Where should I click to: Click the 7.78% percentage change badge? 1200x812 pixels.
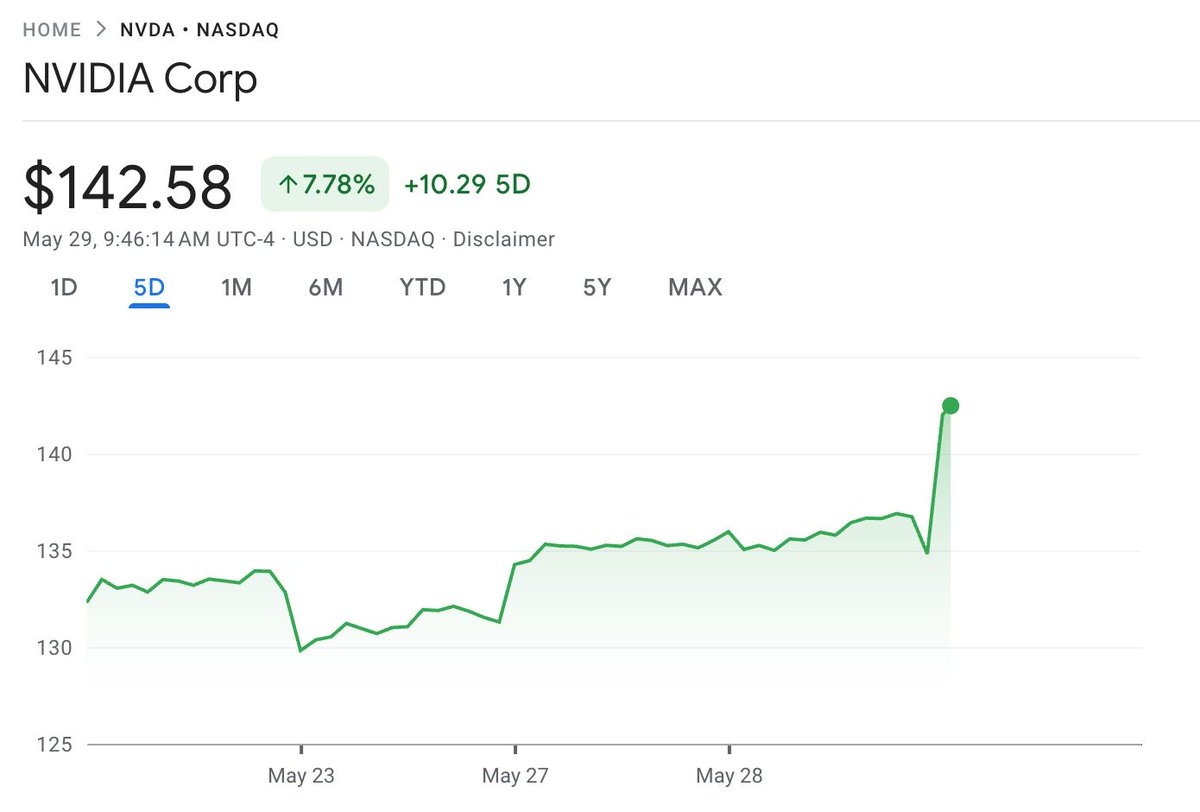pyautogui.click(x=324, y=184)
